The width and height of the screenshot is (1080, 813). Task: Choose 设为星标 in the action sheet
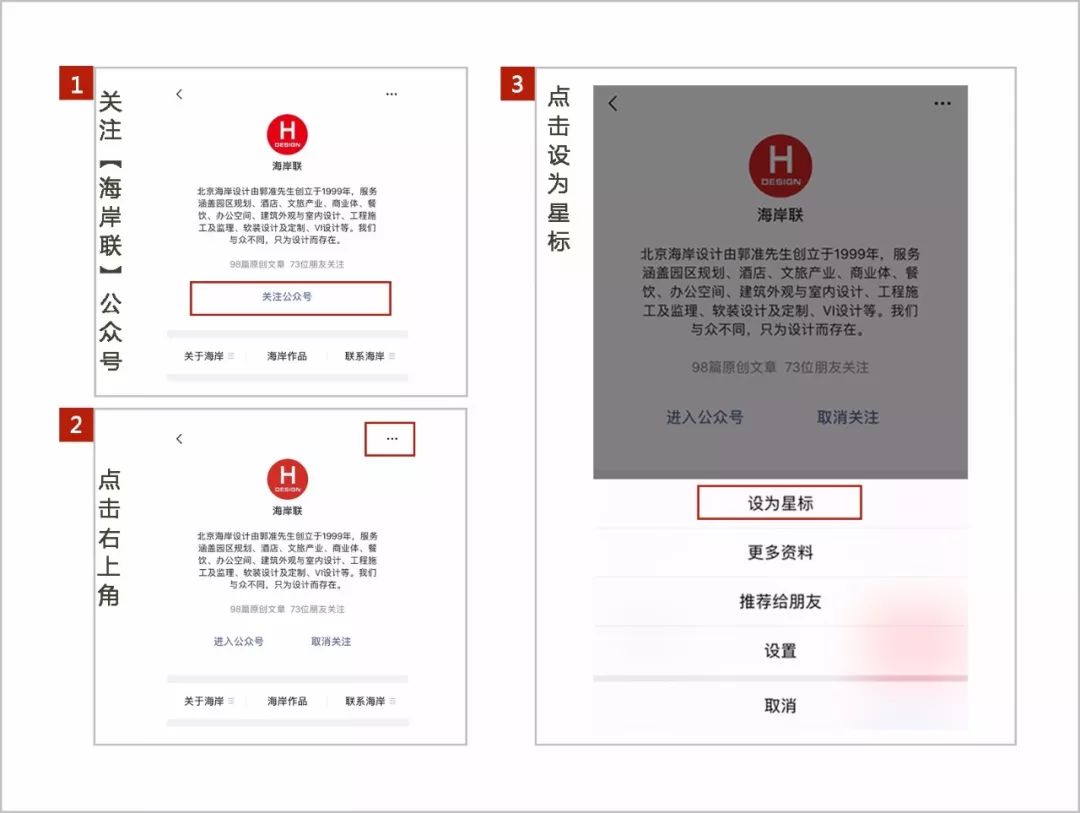click(x=780, y=503)
